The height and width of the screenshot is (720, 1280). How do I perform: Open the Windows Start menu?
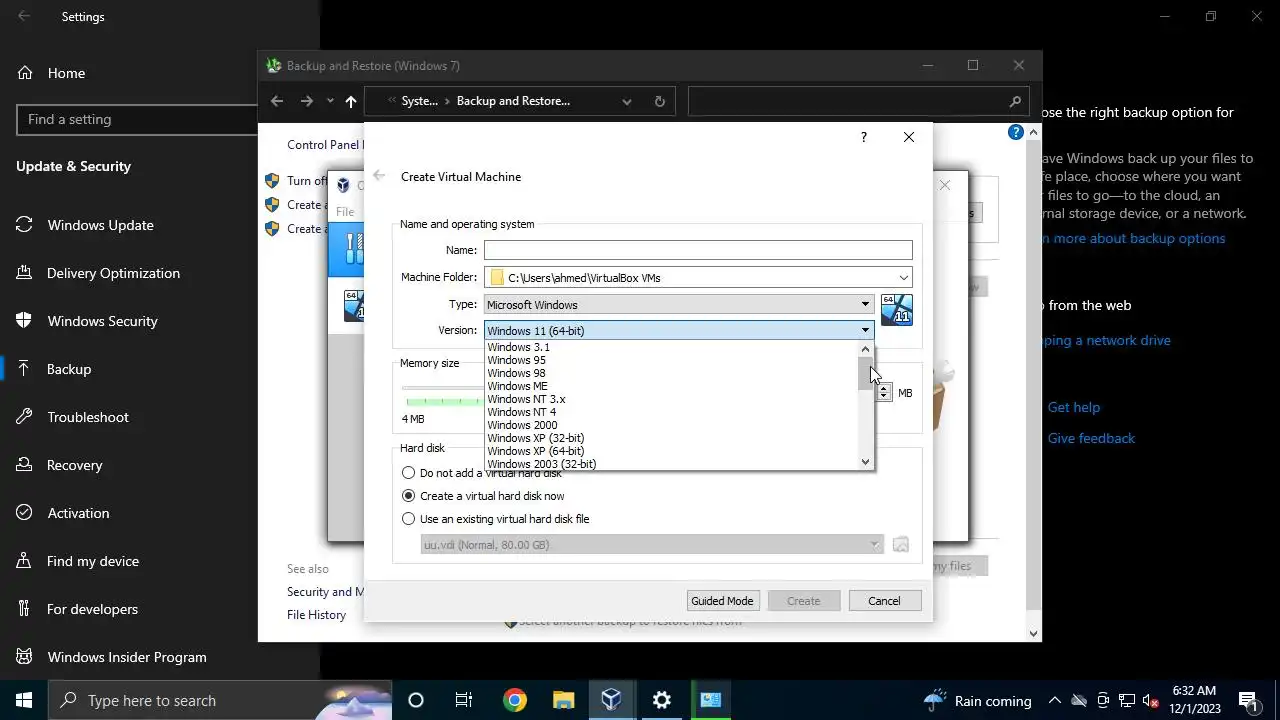tap(24, 700)
